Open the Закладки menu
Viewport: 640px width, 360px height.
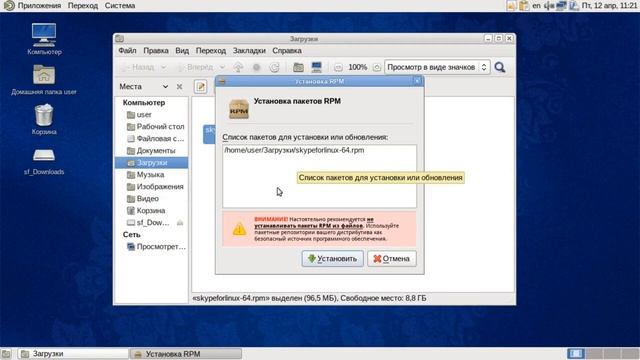[249, 51]
